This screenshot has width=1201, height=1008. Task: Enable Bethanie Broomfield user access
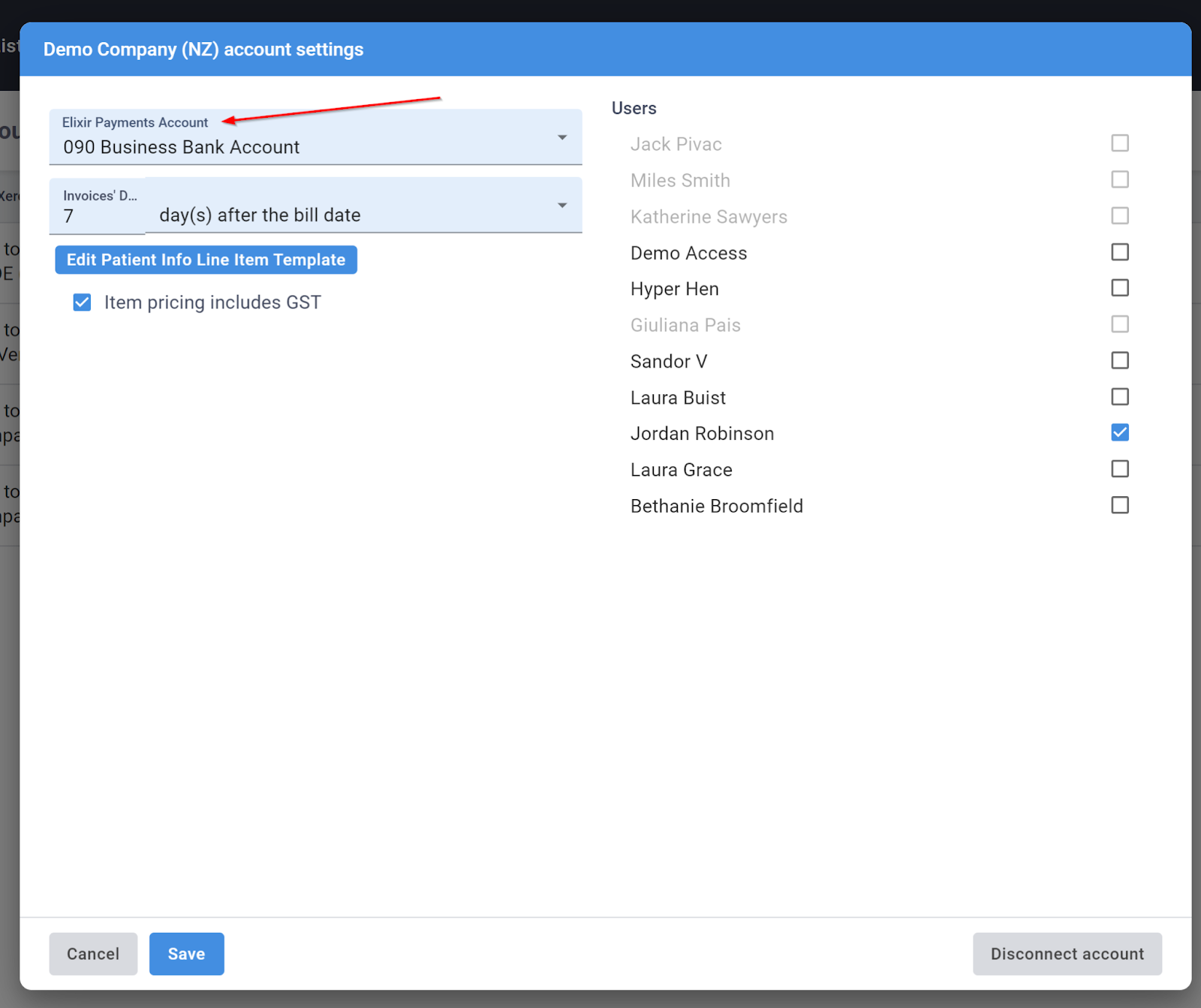tap(1119, 504)
